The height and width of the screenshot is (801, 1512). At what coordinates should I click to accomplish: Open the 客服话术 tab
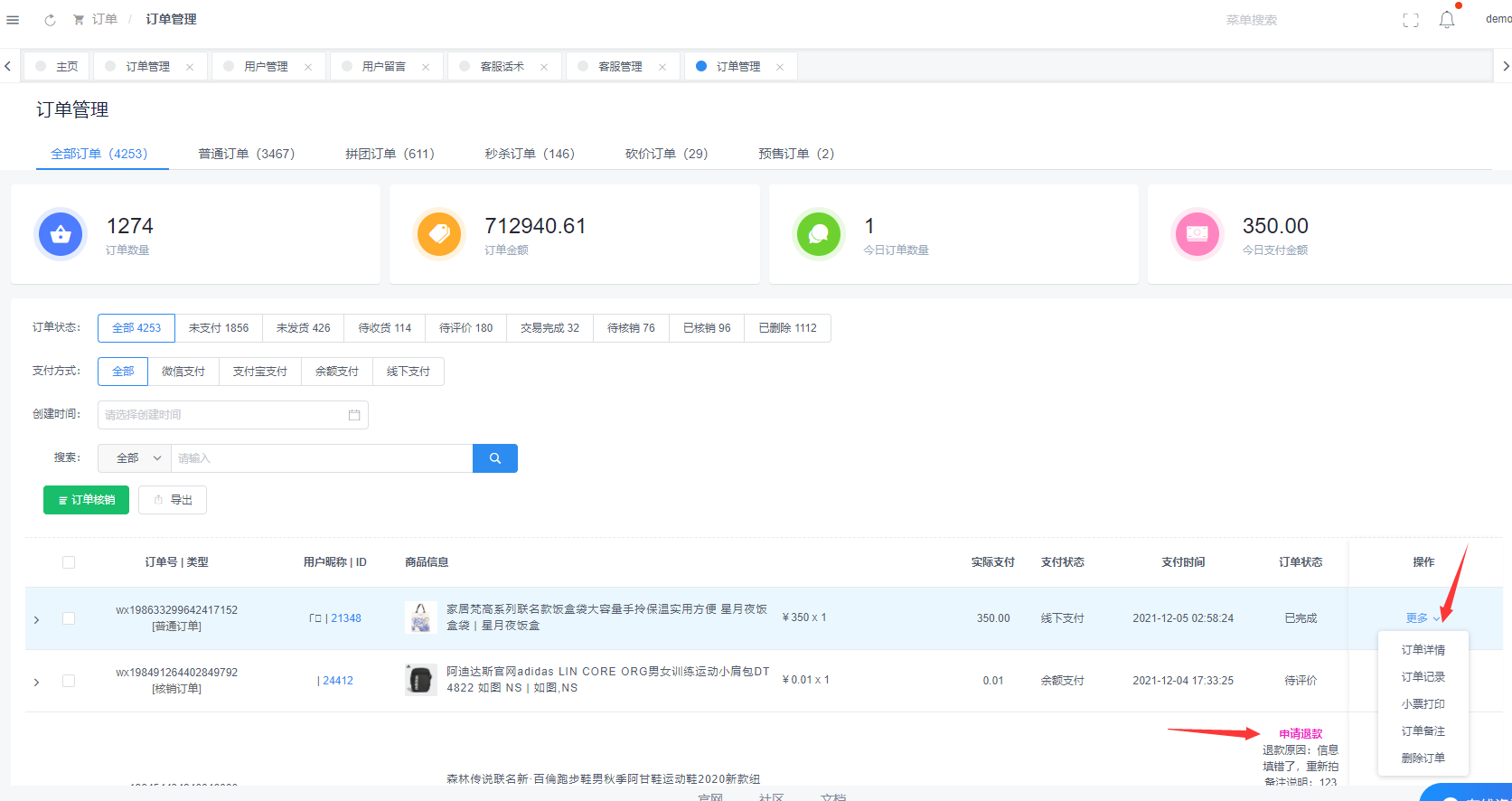(x=502, y=67)
